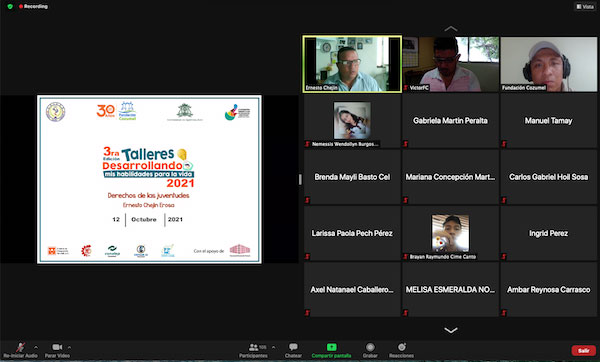Click muted mic icon on Ingrid Perez tile
This screenshot has width=600, height=362.
[x=504, y=256]
